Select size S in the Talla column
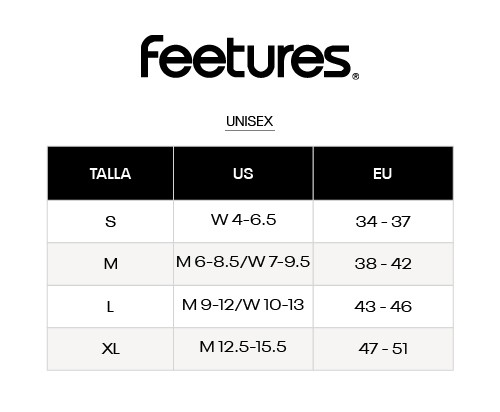 click(x=110, y=221)
